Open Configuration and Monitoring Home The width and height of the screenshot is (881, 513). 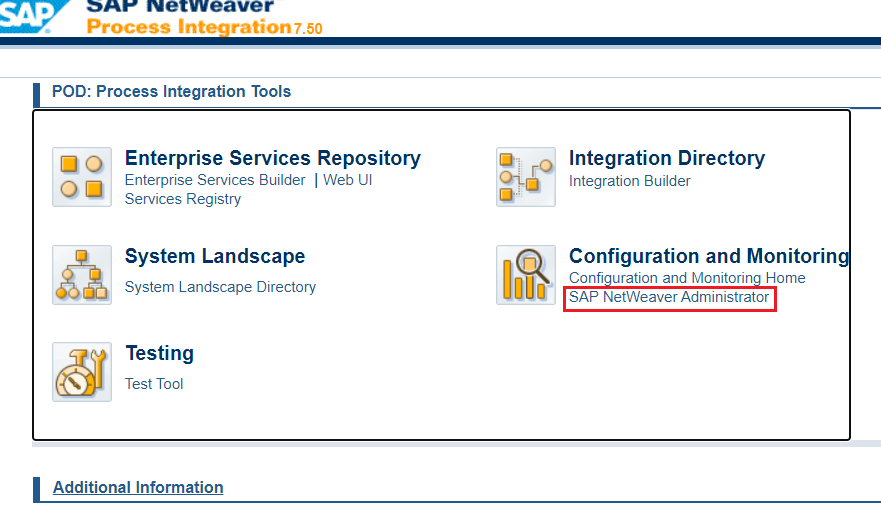click(687, 278)
